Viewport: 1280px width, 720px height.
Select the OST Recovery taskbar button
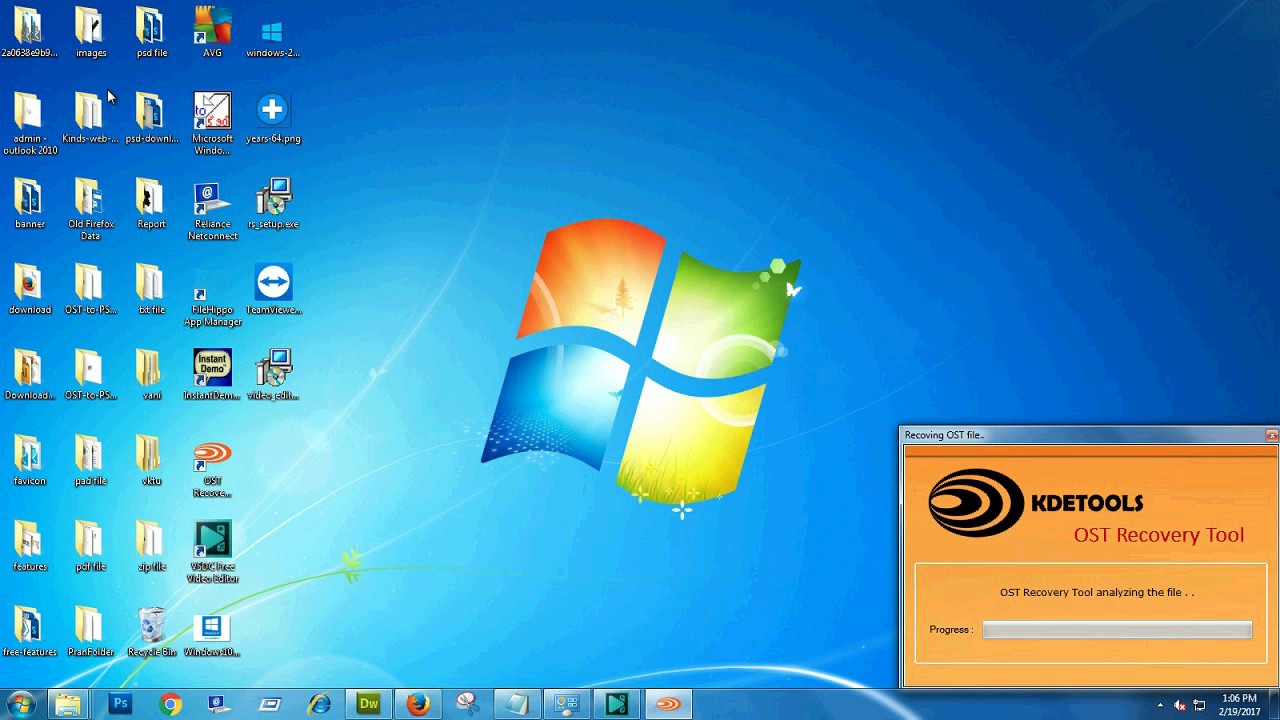667,704
